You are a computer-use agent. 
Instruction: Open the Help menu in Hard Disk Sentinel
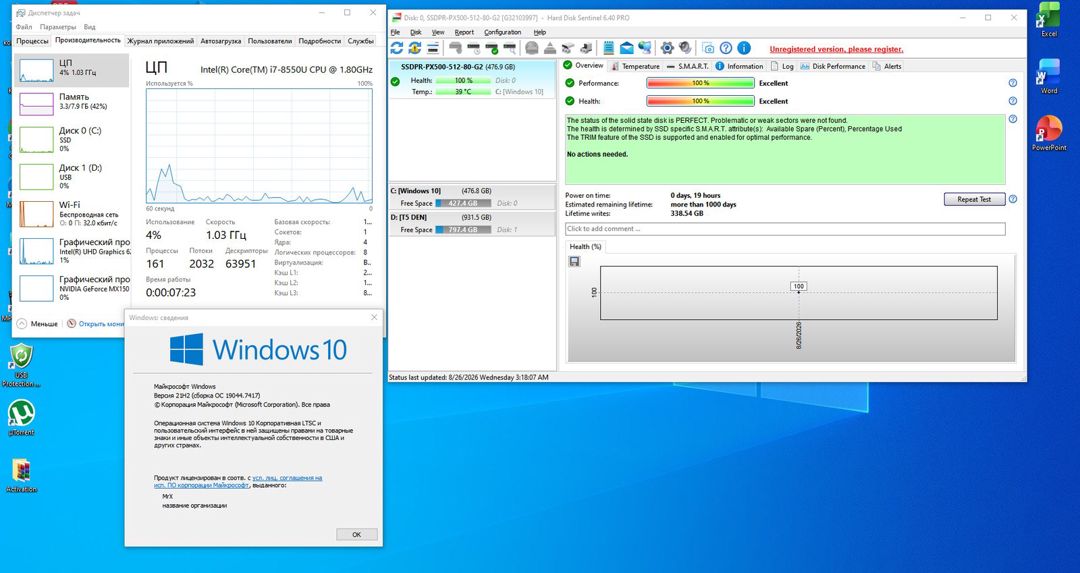tap(540, 32)
